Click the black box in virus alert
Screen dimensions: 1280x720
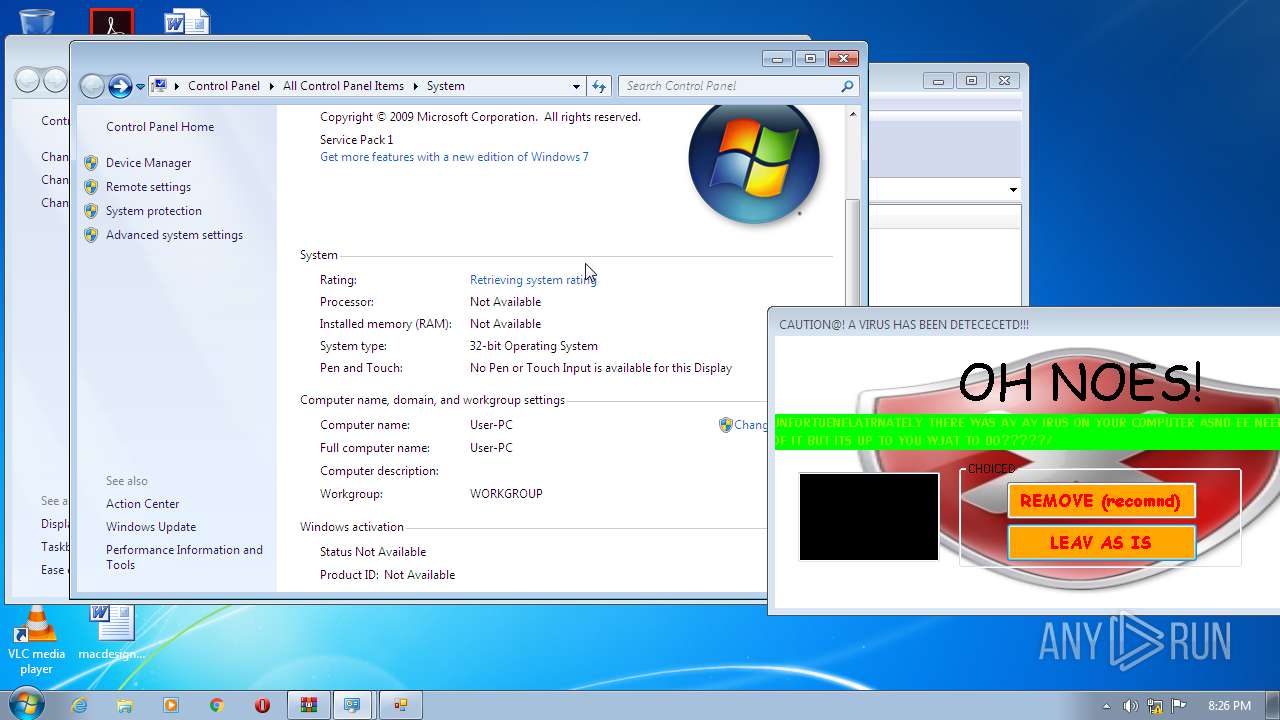pos(869,517)
